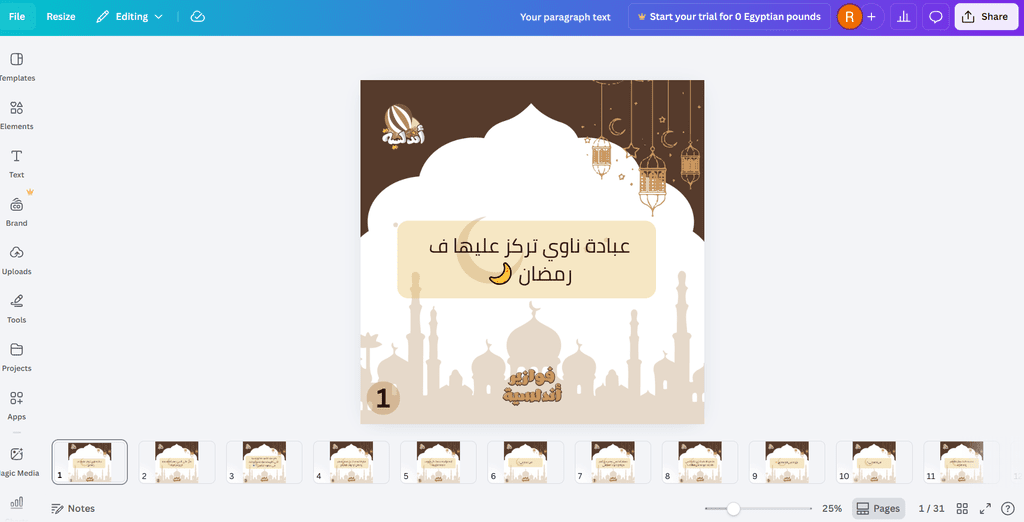Open the Templates panel
This screenshot has height=522, width=1024.
coord(16,67)
